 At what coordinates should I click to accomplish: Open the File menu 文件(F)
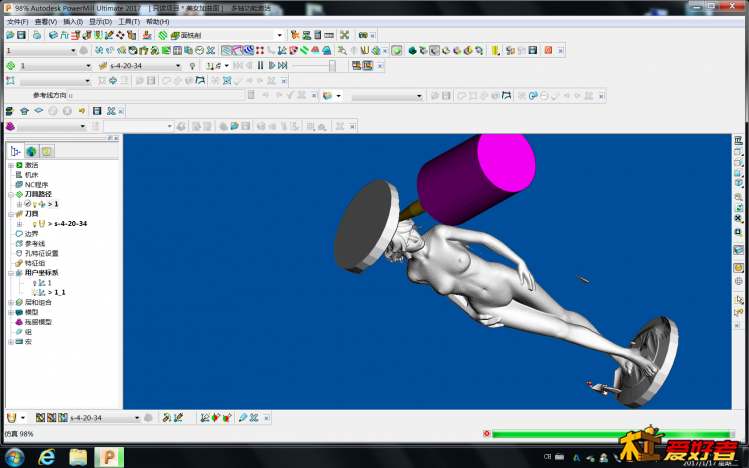click(x=18, y=22)
